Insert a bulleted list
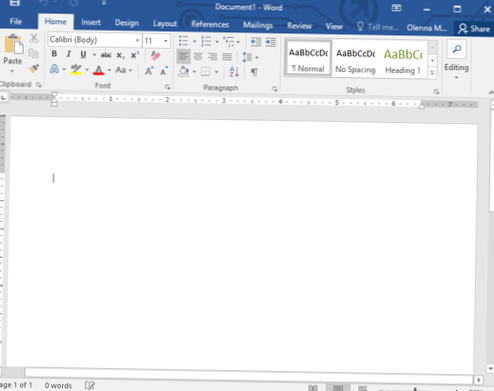Screen dimensions: 494x391 point(183,41)
